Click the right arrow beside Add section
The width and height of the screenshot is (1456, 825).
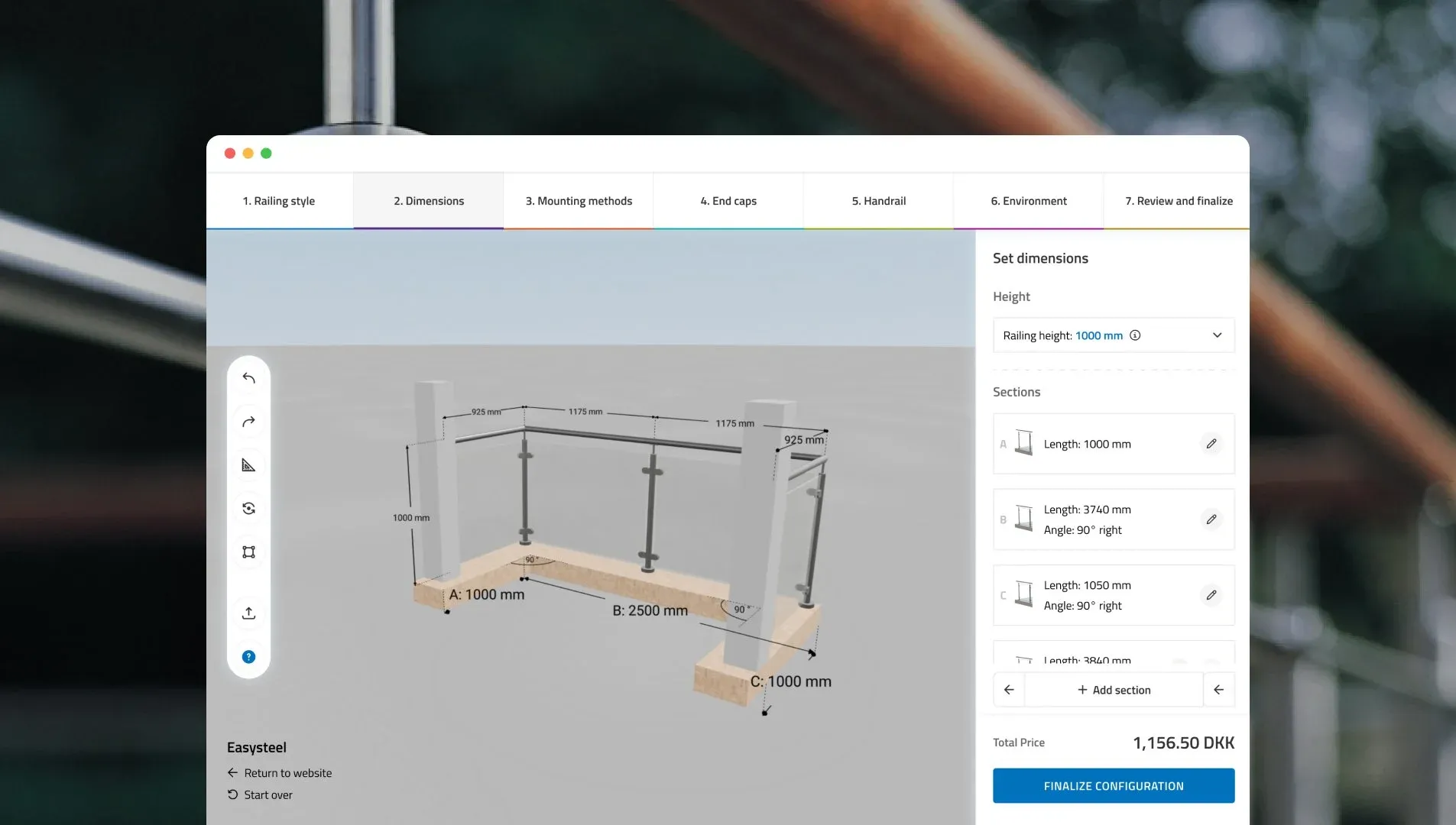[x=1218, y=689]
